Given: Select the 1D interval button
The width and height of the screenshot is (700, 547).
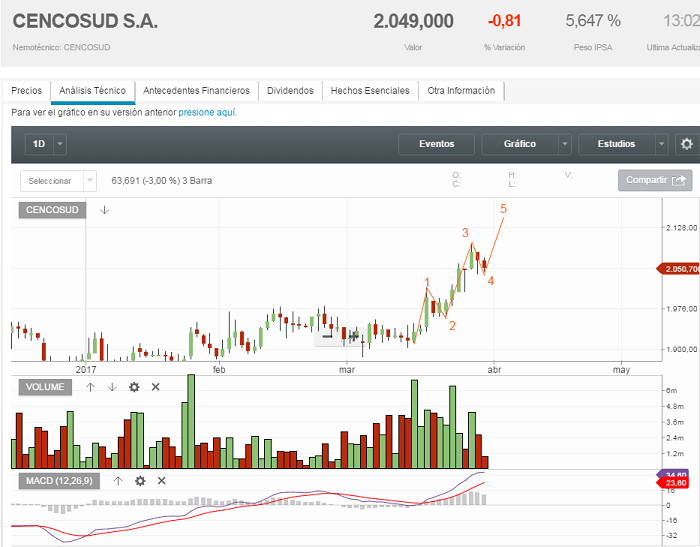Looking at the screenshot, I should (x=39, y=144).
